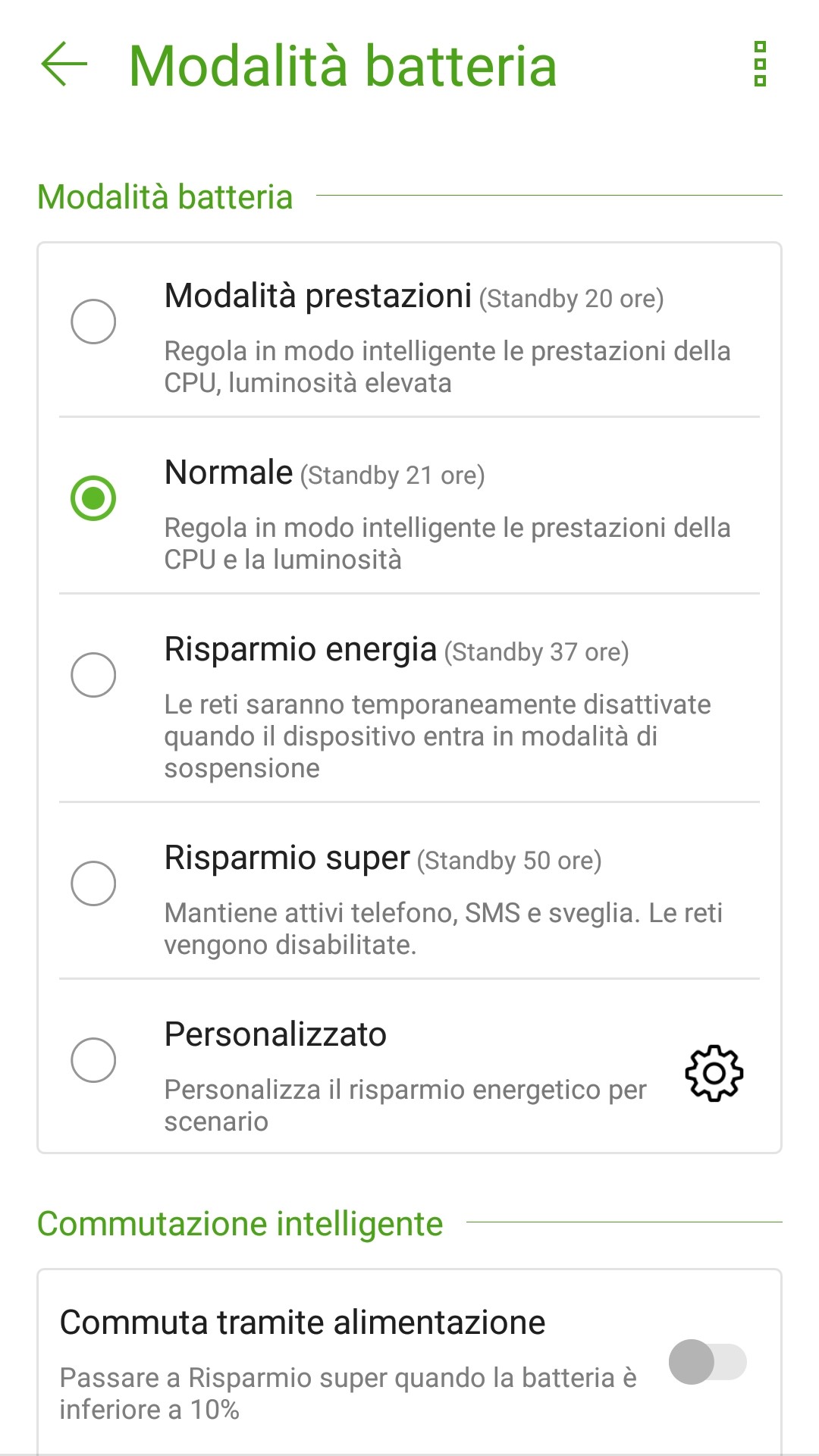Tap the Commuta tramite alimentazione label

click(x=303, y=1323)
